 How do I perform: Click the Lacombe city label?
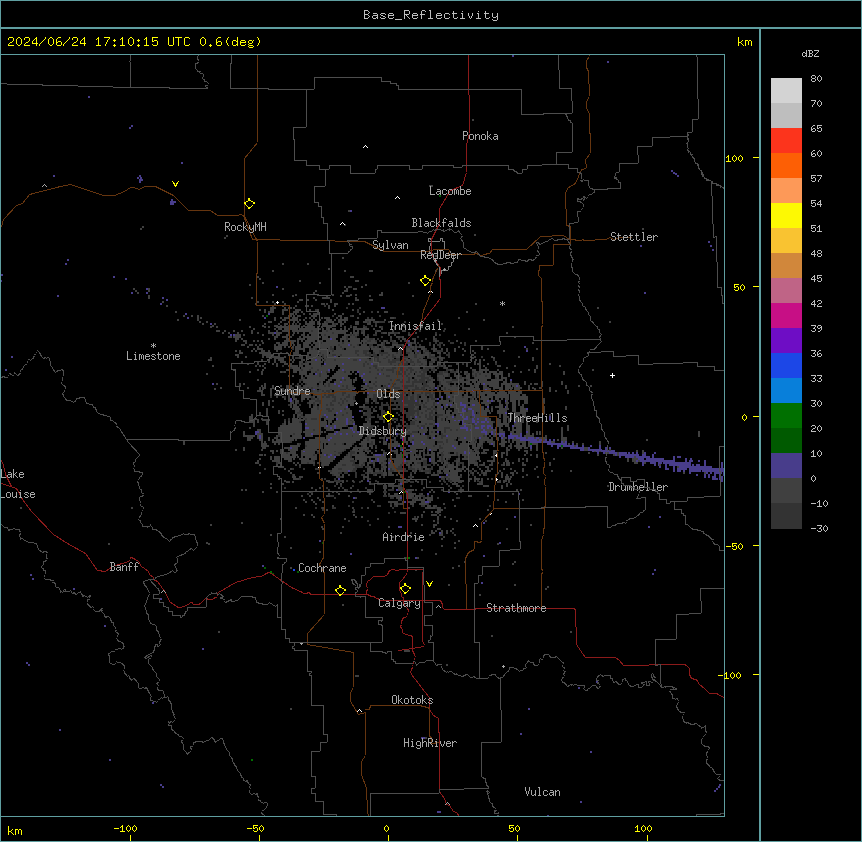click(450, 191)
